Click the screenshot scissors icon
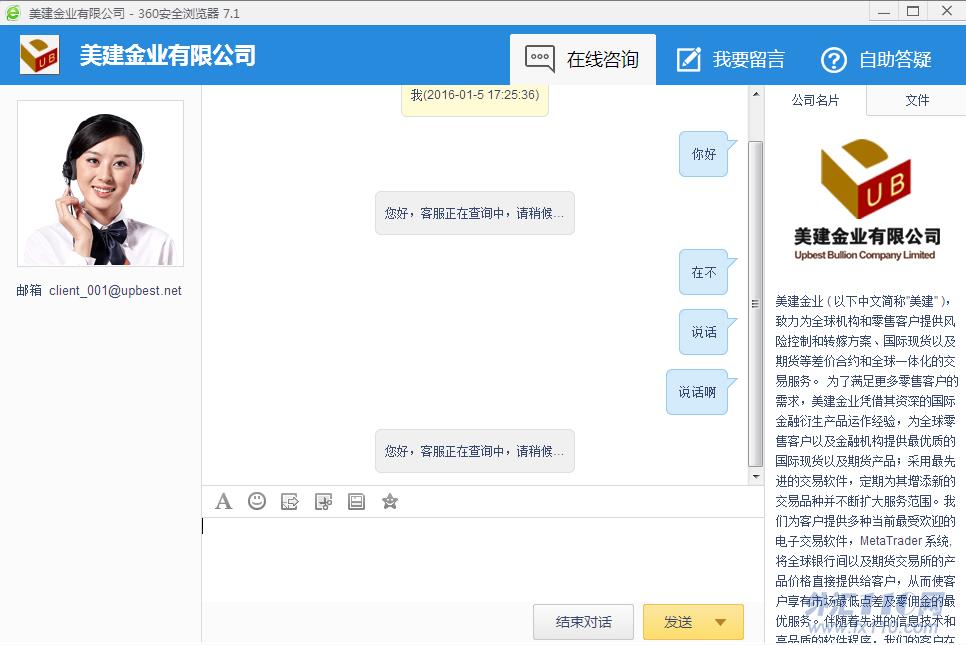This screenshot has height=645, width=966. click(323, 502)
